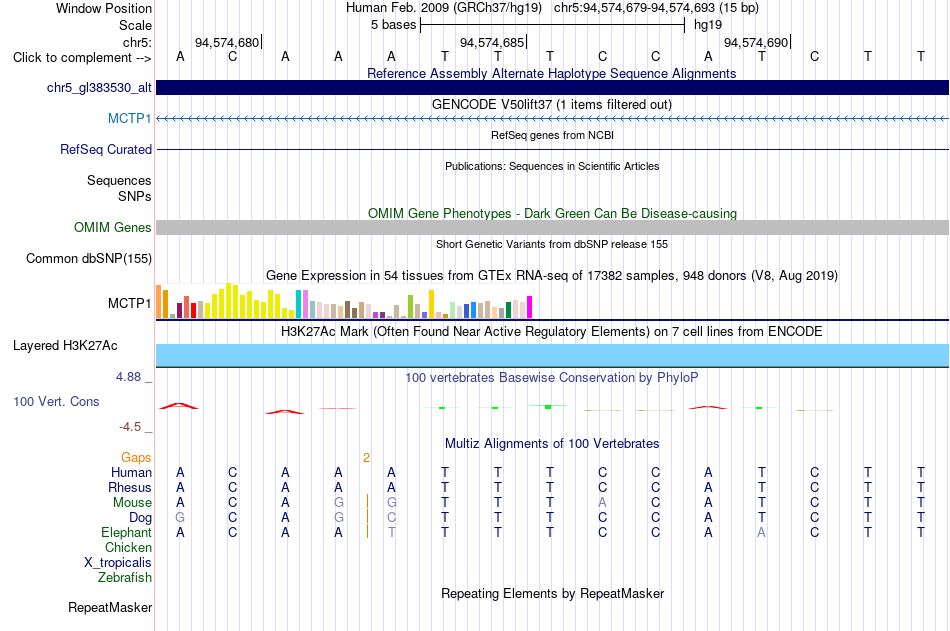Viewport: 950px width, 631px height.
Task: Select the blue MCTP1 label in the GENCODE track
Action: (x=130, y=118)
